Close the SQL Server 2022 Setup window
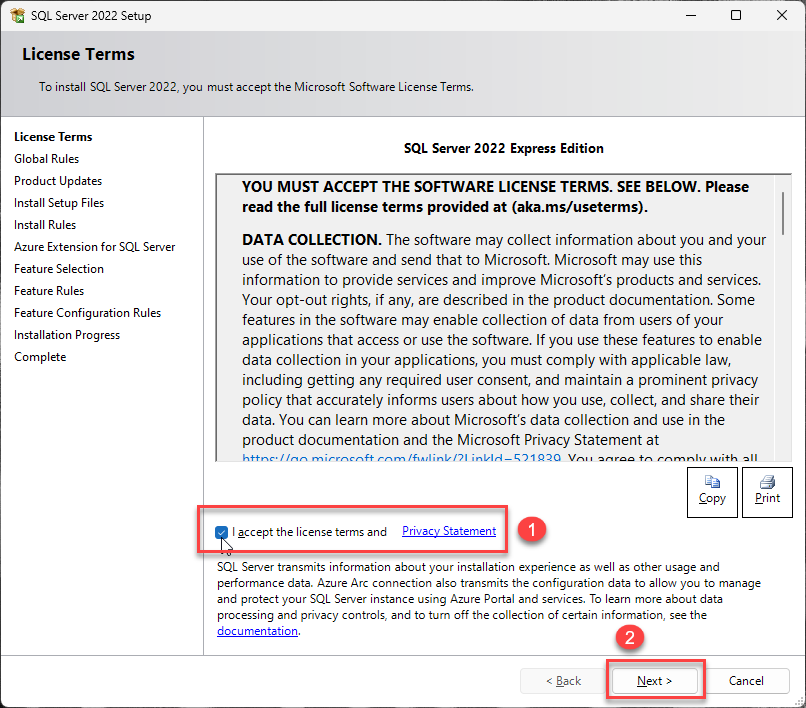The height and width of the screenshot is (708, 806). [782, 16]
